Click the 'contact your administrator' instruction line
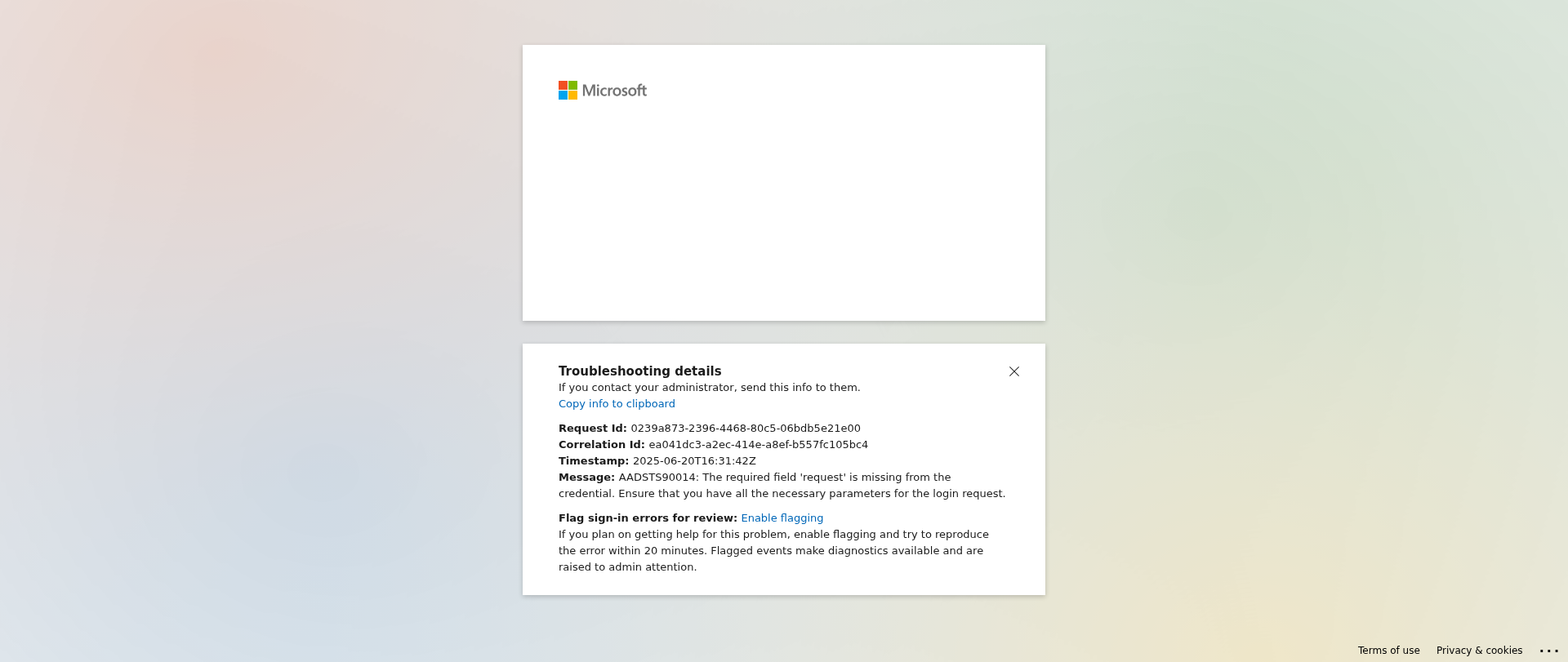The height and width of the screenshot is (662, 1568). [709, 388]
